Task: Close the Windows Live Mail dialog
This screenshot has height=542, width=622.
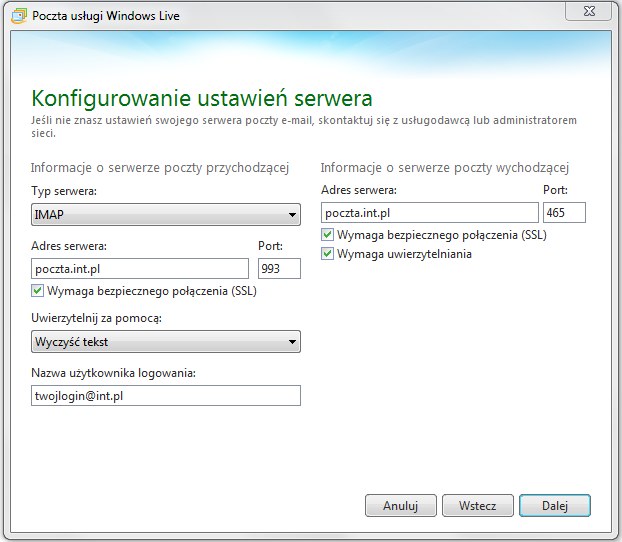Action: 589,11
